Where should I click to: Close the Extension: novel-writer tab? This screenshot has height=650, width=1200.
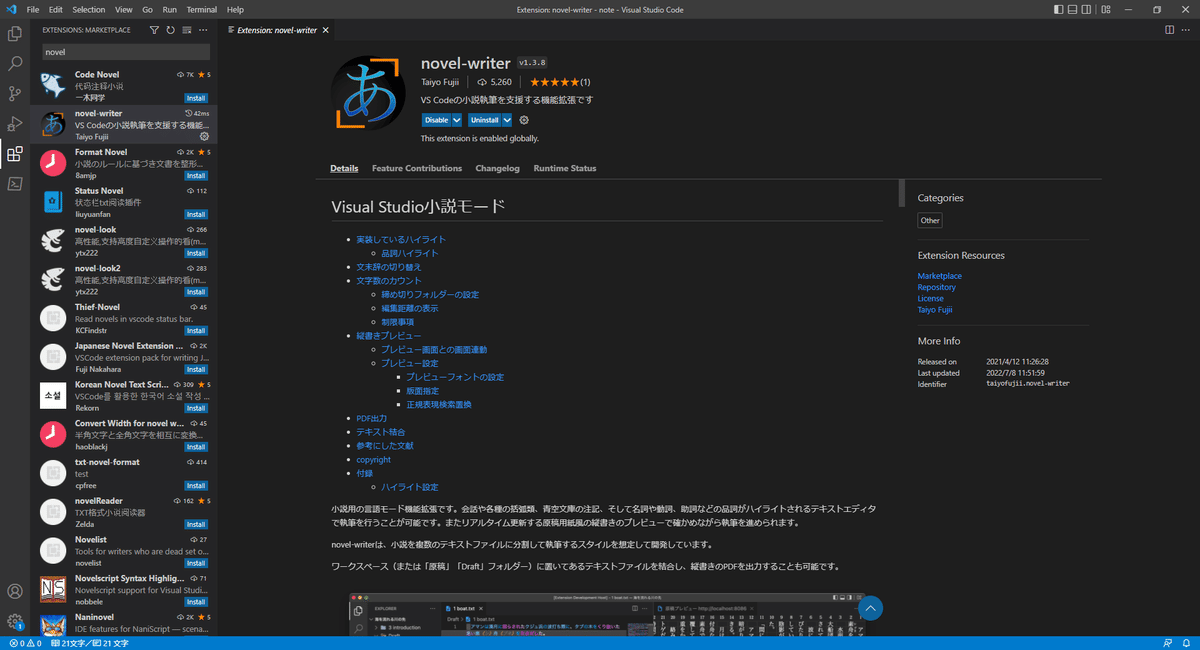point(326,30)
